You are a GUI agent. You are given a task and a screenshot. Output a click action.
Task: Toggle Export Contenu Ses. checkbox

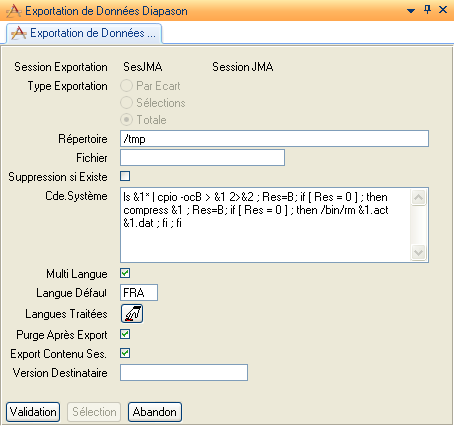(x=125, y=353)
